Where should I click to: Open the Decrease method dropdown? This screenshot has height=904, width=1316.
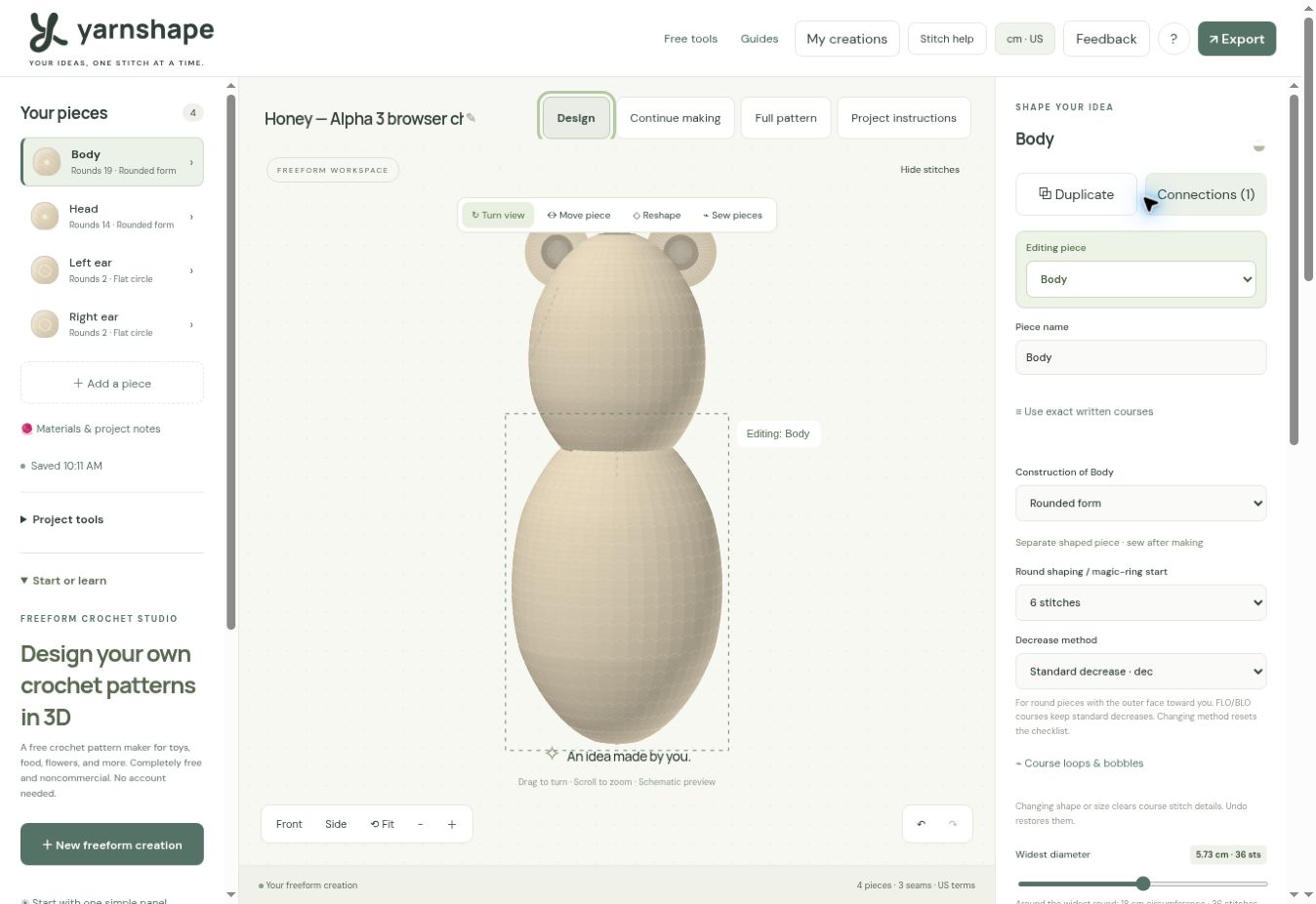(1141, 672)
